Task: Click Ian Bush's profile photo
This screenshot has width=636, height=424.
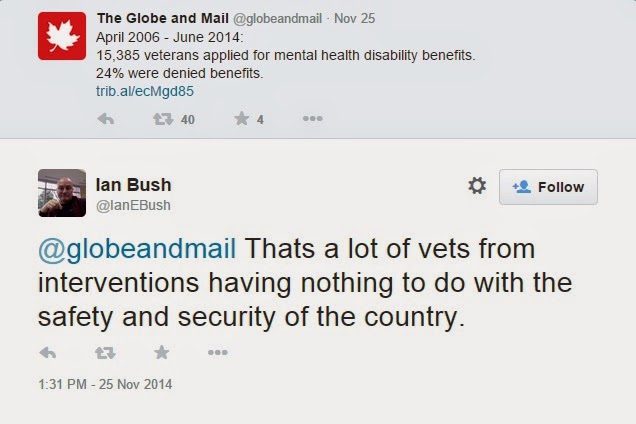Action: 62,193
